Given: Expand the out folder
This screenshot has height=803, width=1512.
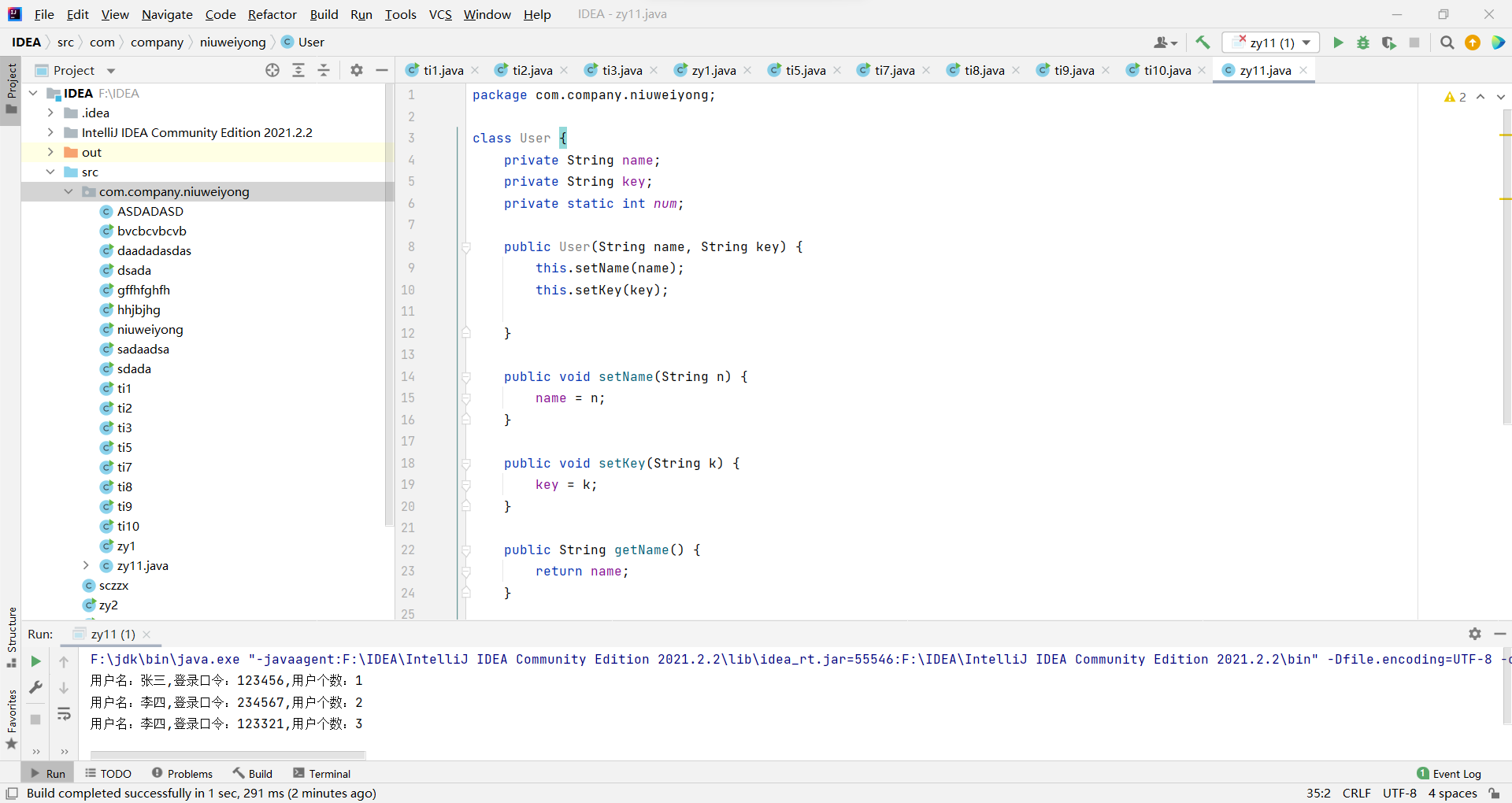Looking at the screenshot, I should 50,152.
